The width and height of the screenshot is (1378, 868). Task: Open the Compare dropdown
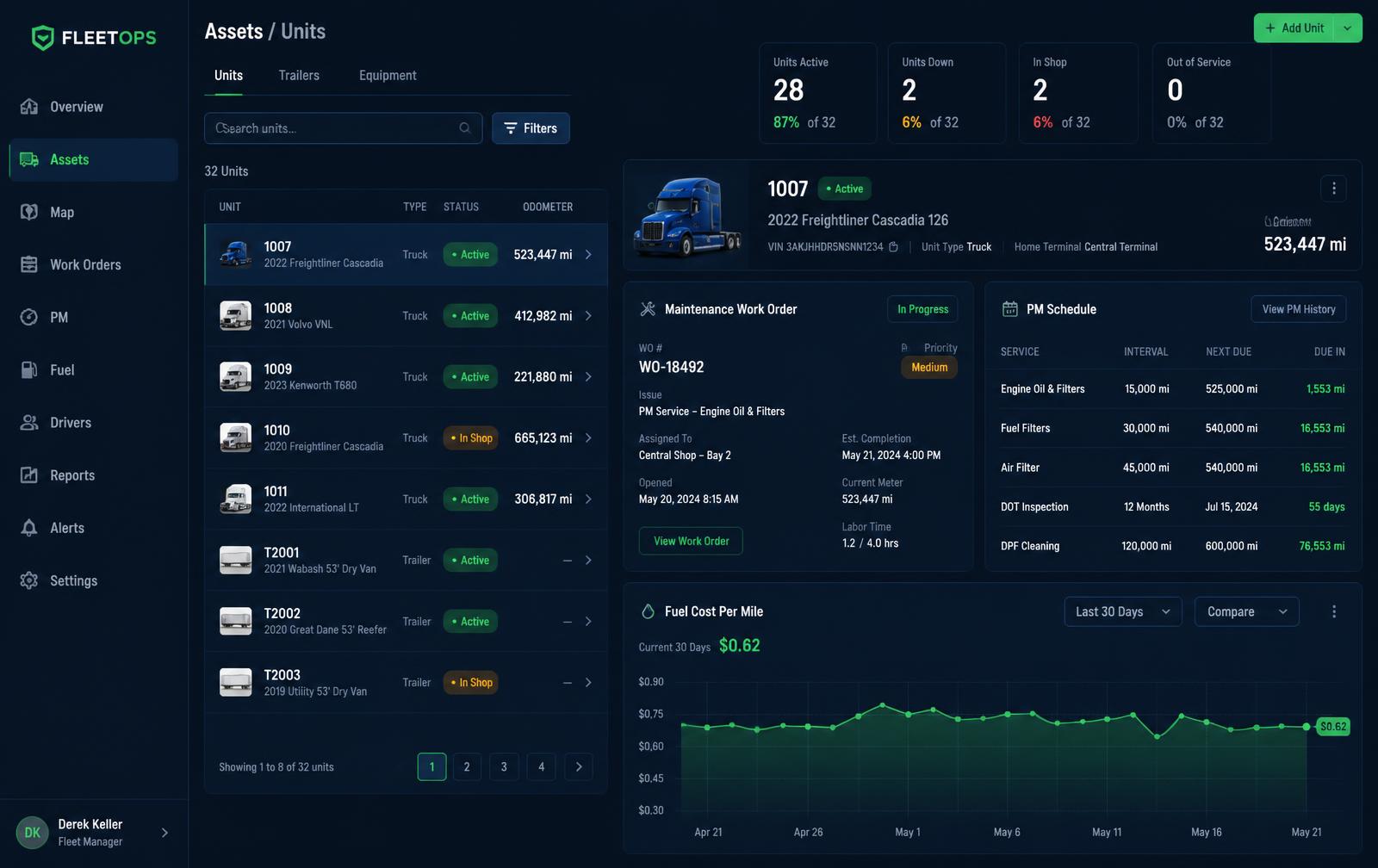click(x=1246, y=611)
